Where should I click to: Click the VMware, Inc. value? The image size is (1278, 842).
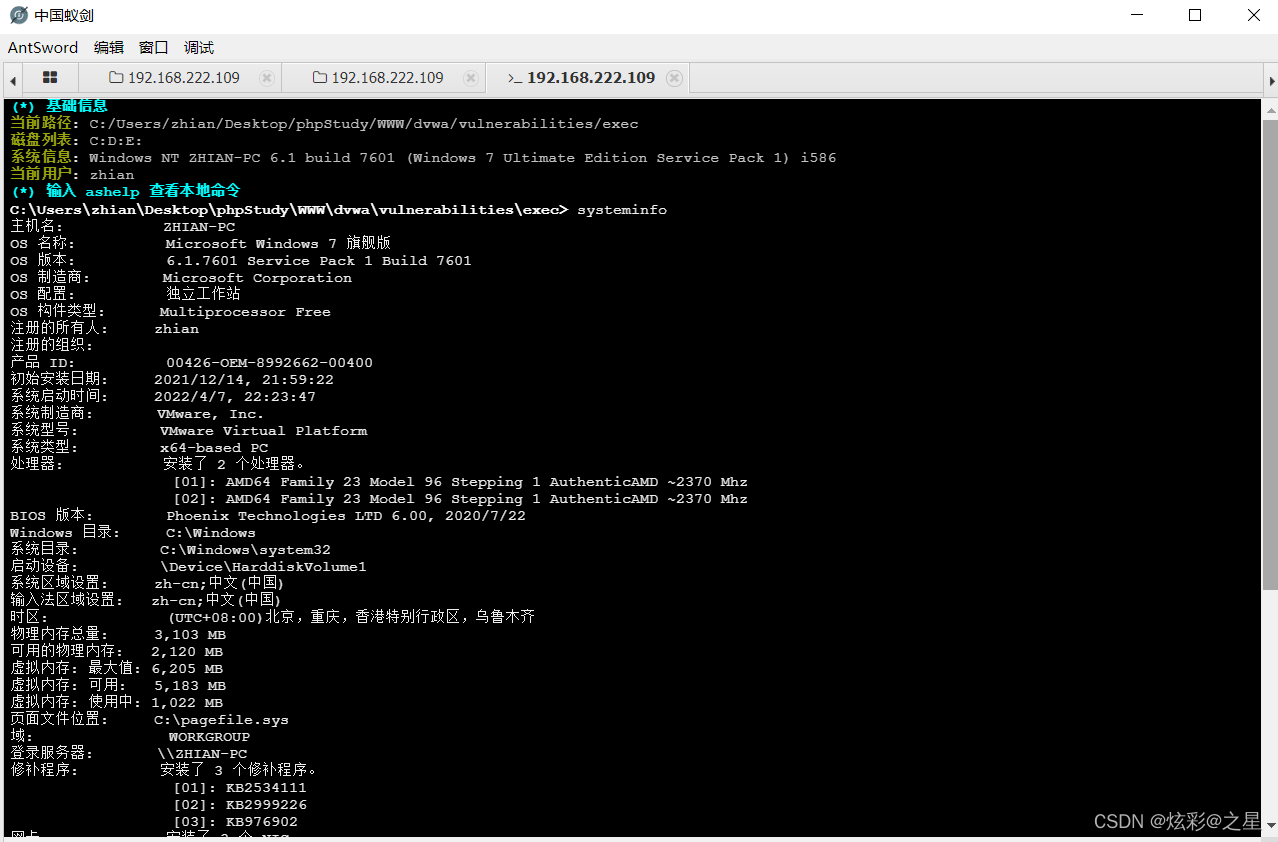[211, 414]
